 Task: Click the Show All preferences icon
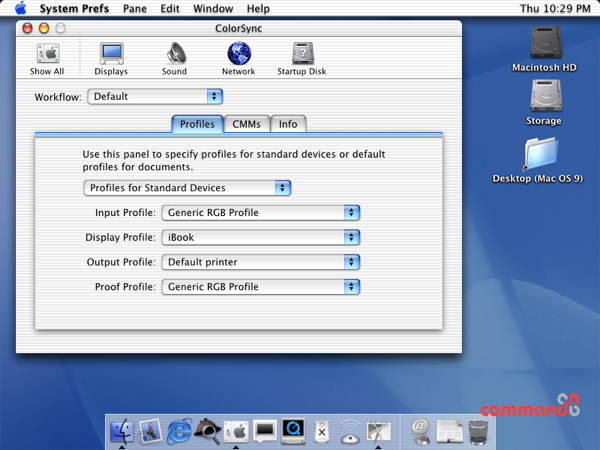pyautogui.click(x=47, y=59)
